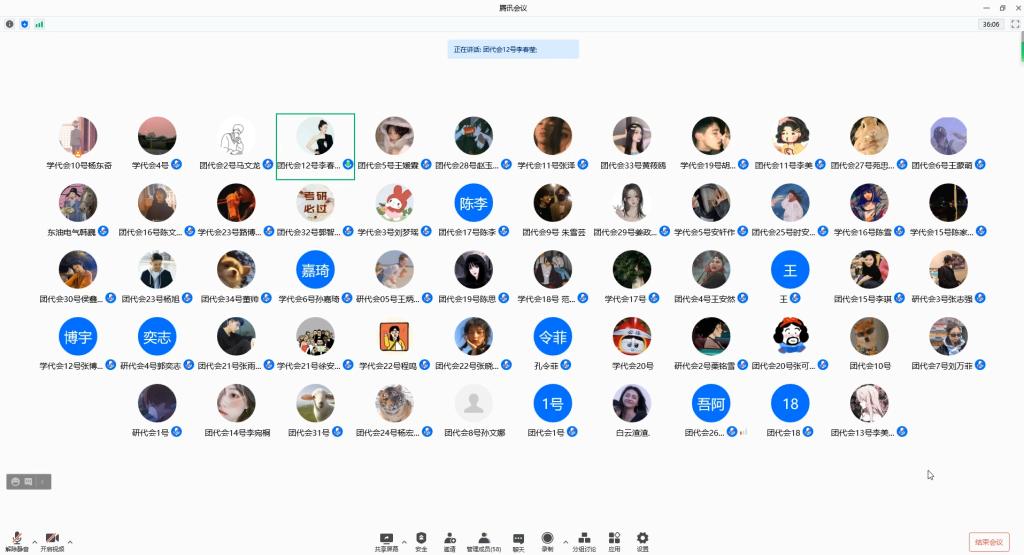Open 分组讨论 breakout rooms
Screen dimensions: 1024x555
coord(584,540)
